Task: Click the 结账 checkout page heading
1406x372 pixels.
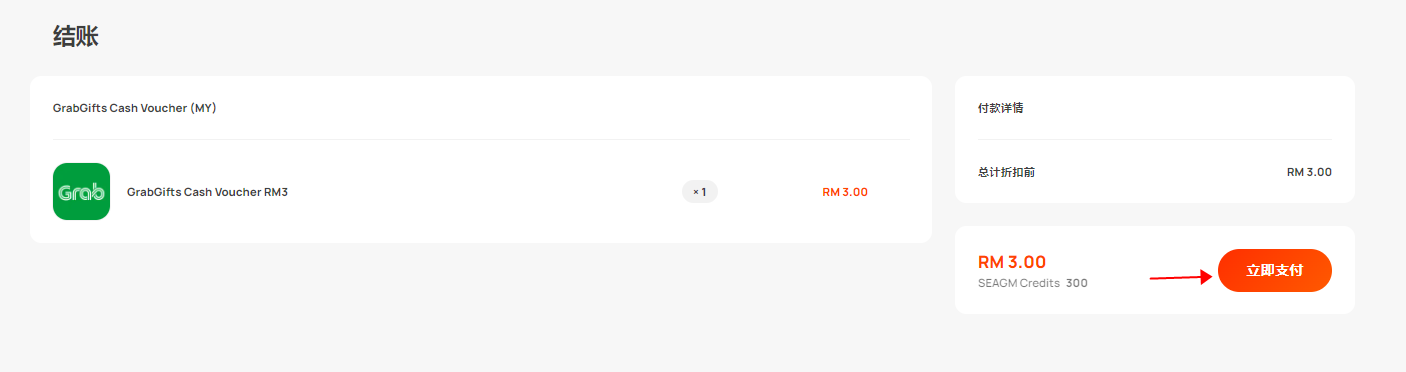Action: click(x=76, y=37)
